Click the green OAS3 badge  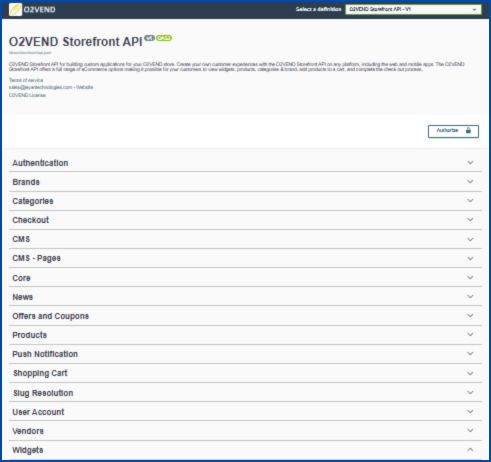[x=164, y=38]
